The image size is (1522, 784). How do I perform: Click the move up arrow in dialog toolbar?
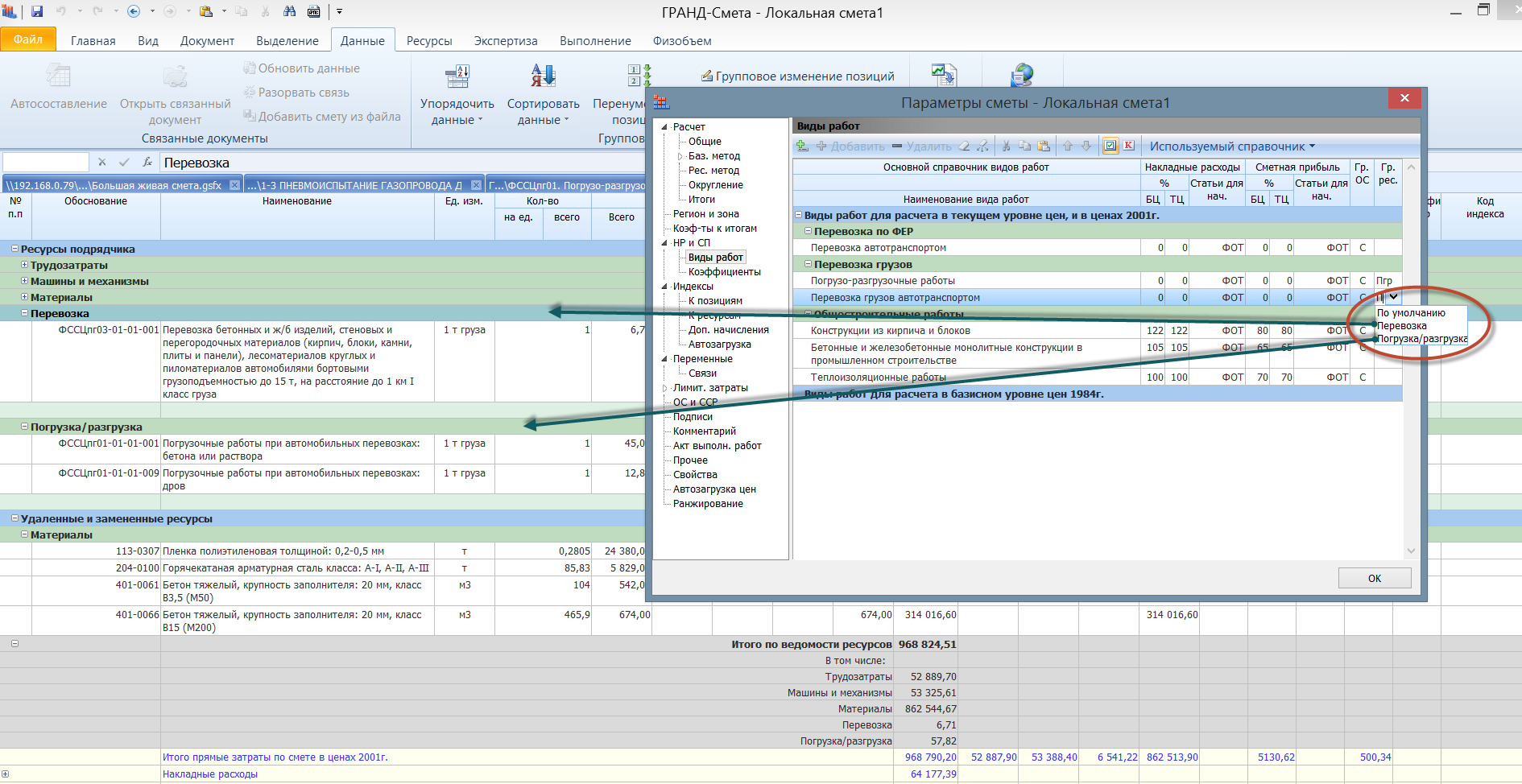[1068, 146]
